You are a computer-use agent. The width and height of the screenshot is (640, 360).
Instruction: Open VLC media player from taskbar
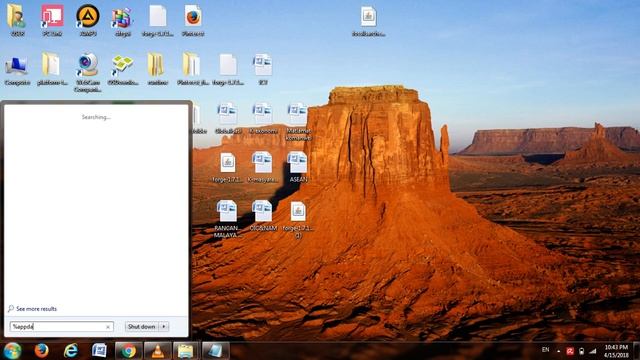158,351
